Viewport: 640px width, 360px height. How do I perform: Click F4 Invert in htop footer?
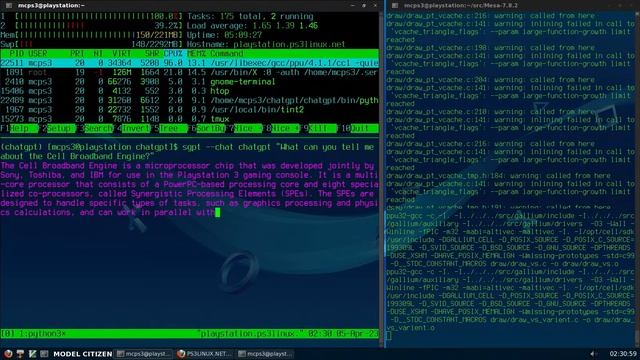click(x=132, y=128)
